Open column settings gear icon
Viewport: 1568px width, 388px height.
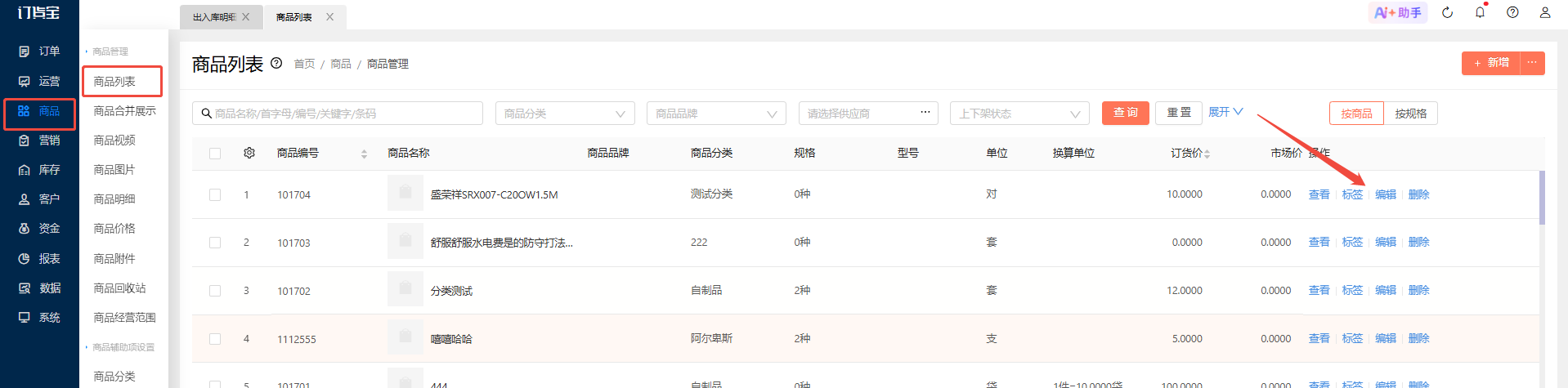click(249, 153)
